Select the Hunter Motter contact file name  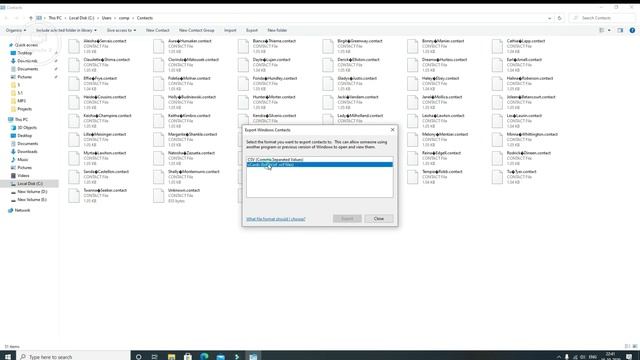pos(274,97)
